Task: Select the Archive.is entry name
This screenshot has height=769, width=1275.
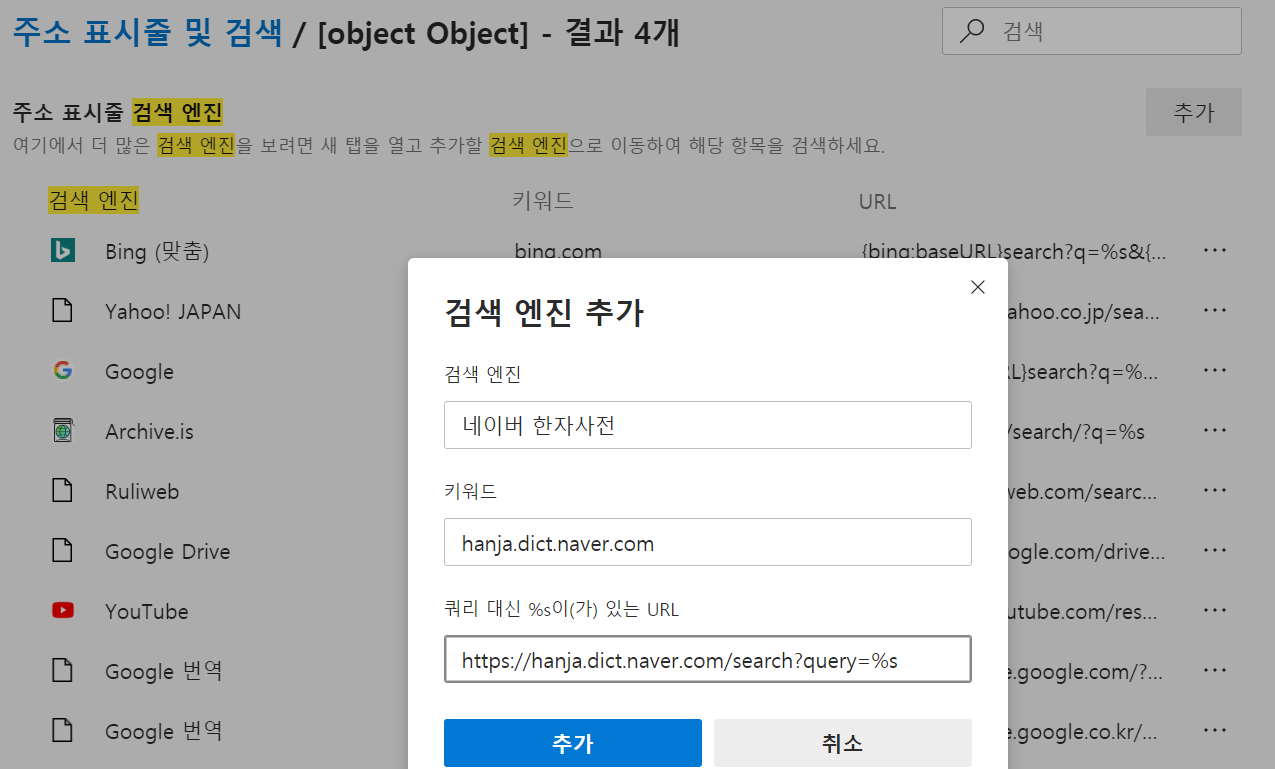Action: [149, 432]
